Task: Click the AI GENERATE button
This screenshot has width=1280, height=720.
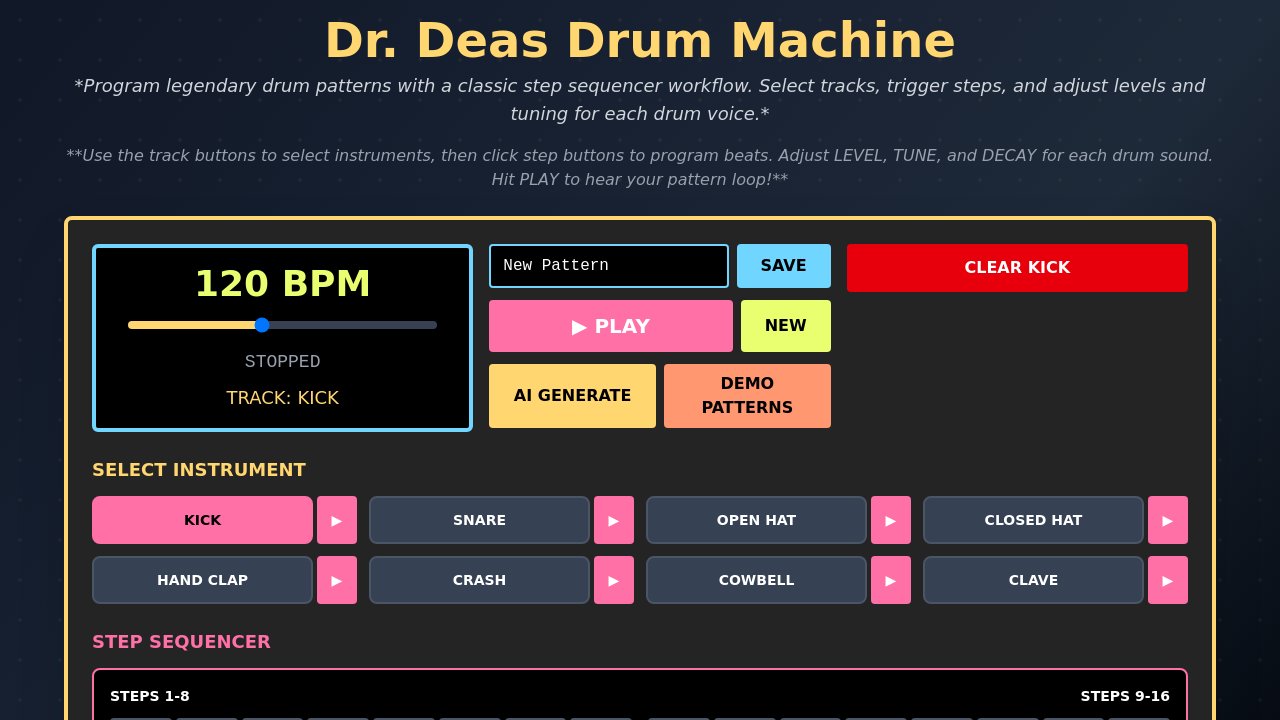Action: pos(572,396)
